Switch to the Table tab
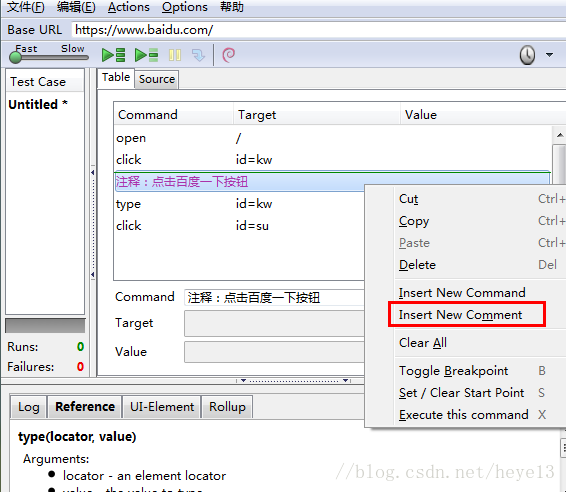The image size is (566, 492). click(x=116, y=77)
